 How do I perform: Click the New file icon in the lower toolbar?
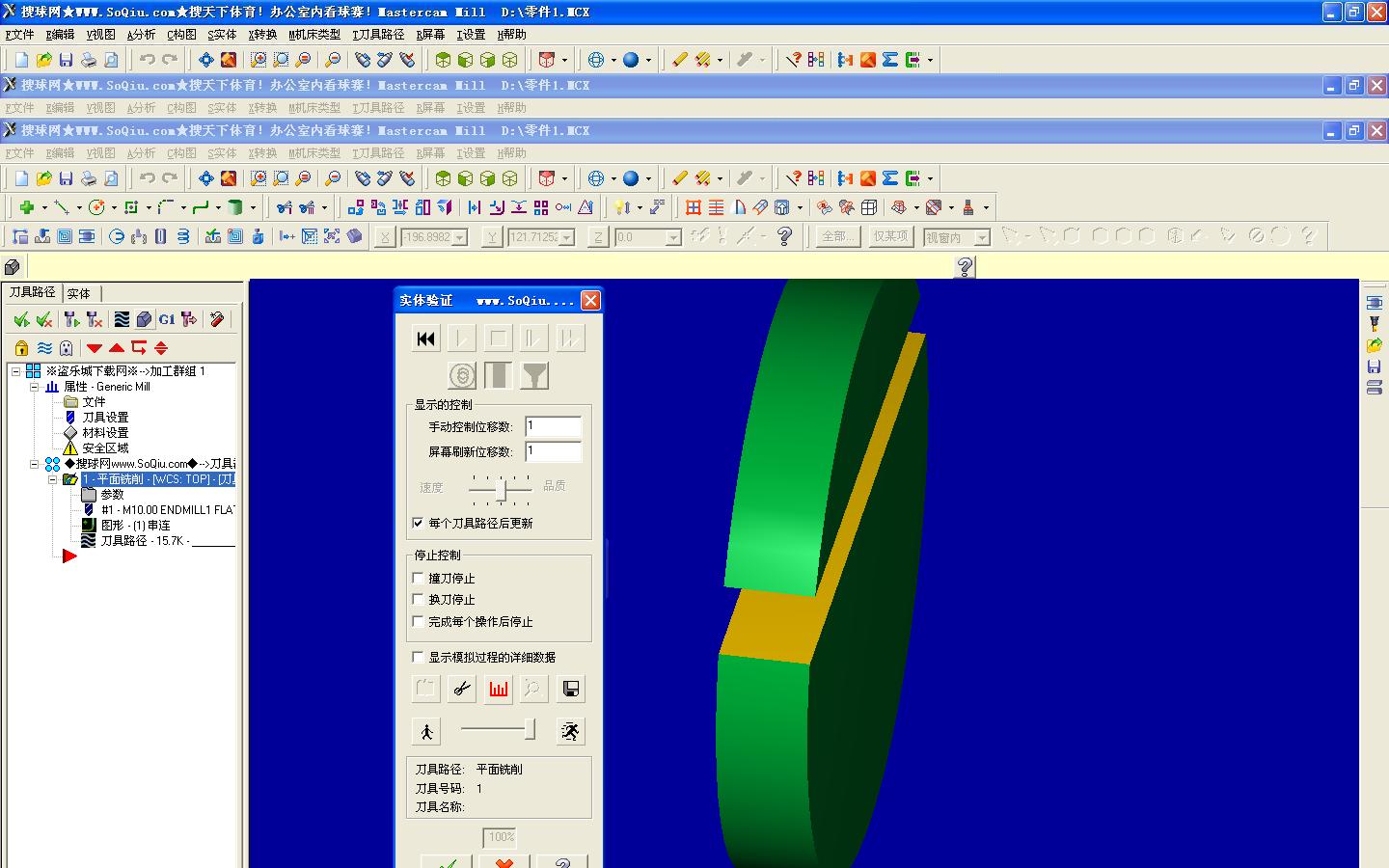pos(21,178)
